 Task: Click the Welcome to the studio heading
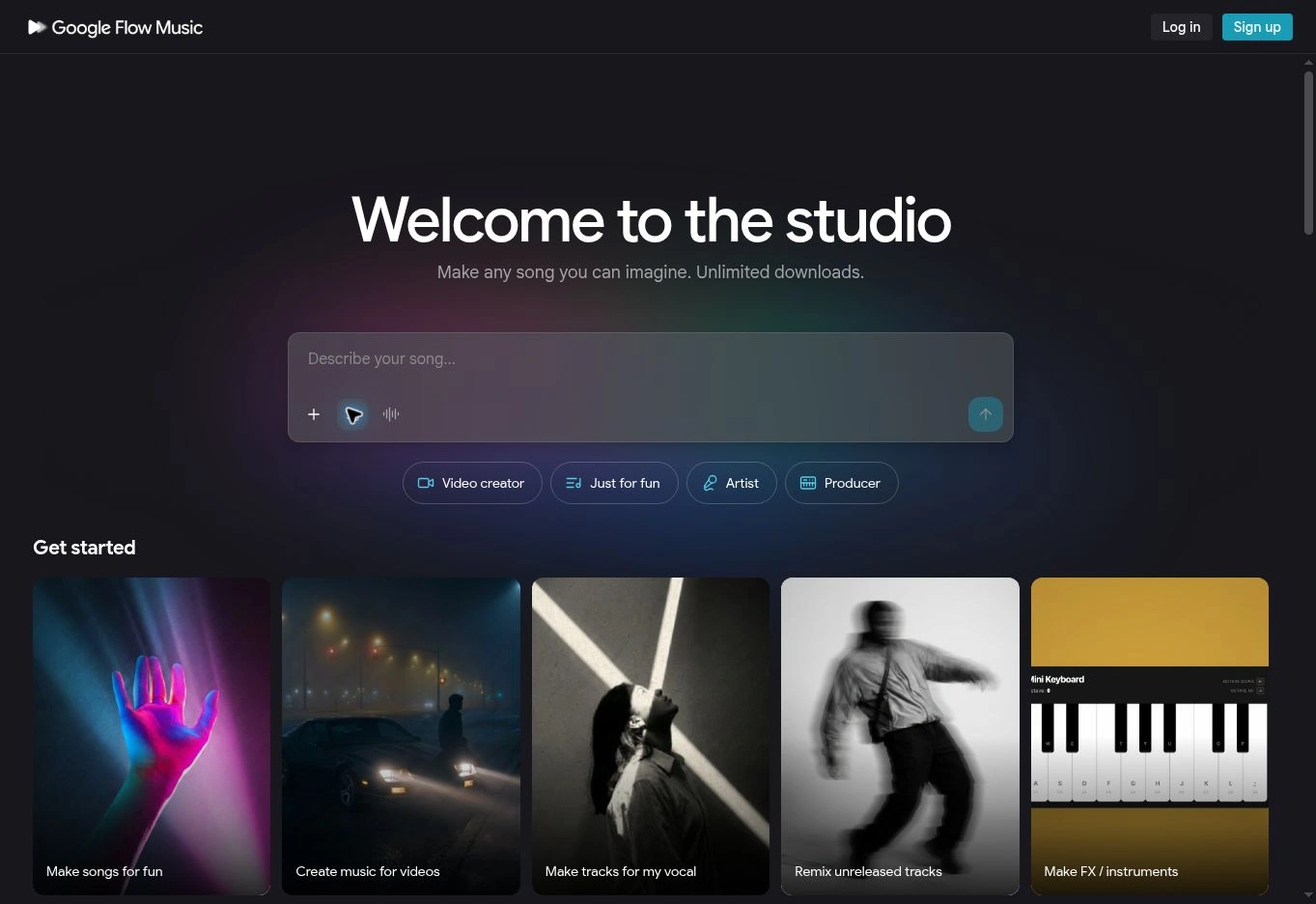651,220
